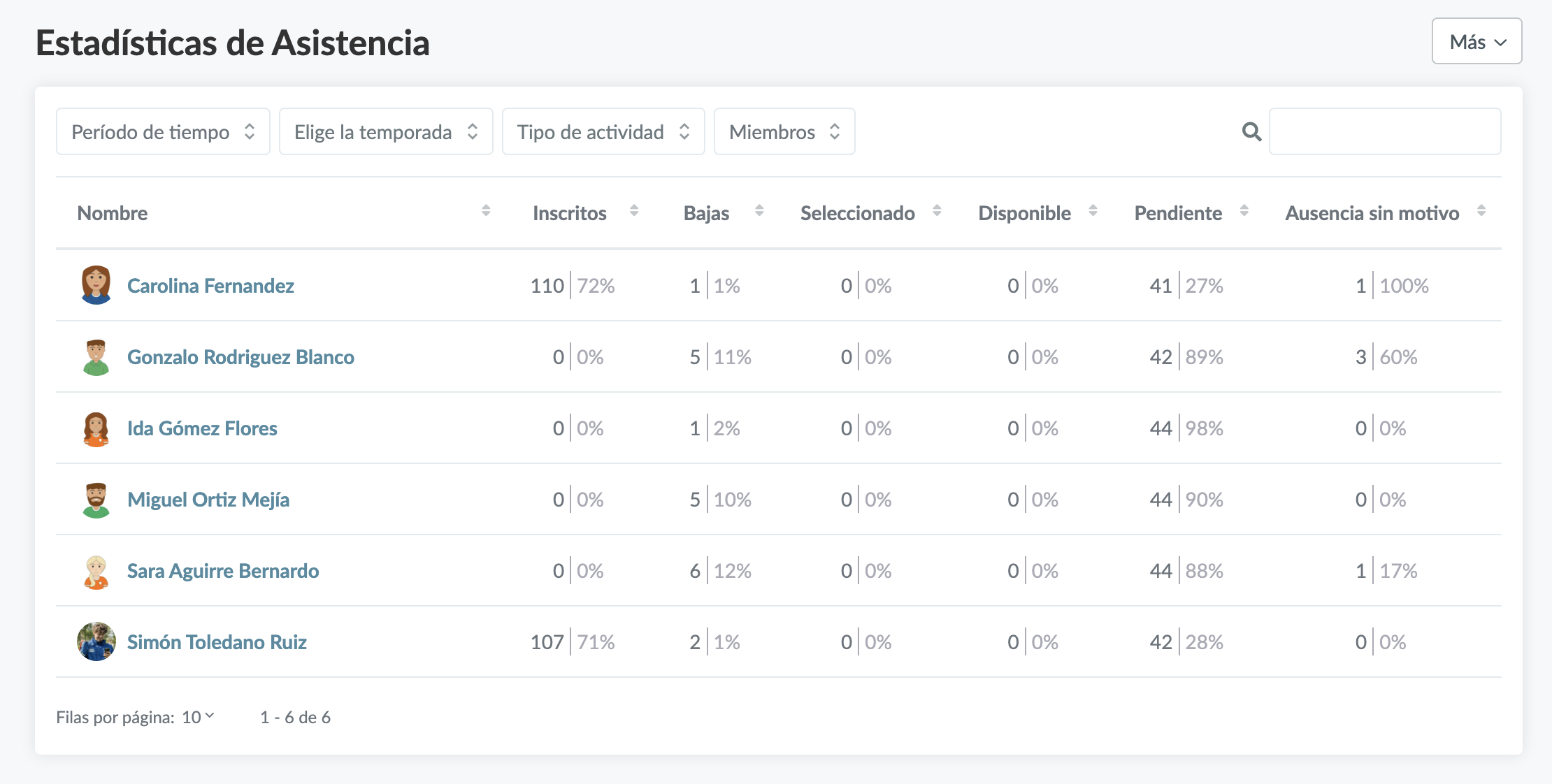Sort by Disponible column arrows
This screenshot has width=1552, height=784.
pyautogui.click(x=1093, y=211)
